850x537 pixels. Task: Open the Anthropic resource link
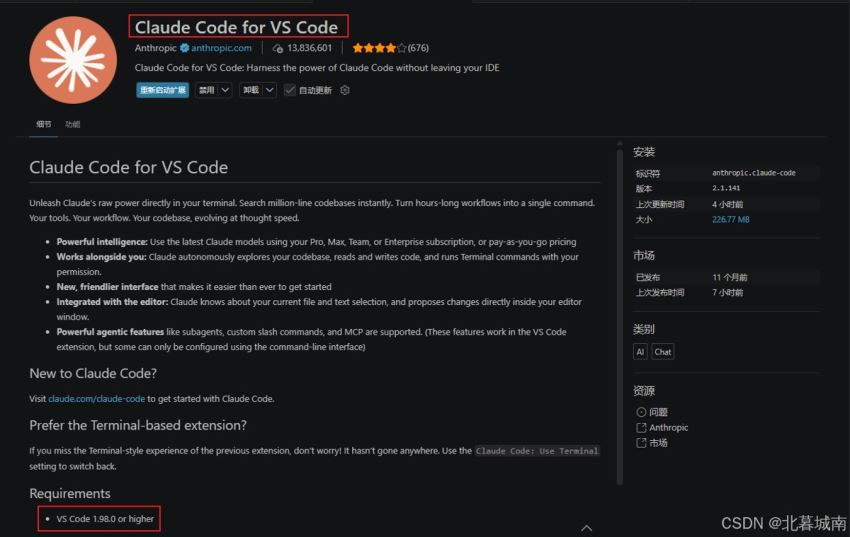point(668,428)
